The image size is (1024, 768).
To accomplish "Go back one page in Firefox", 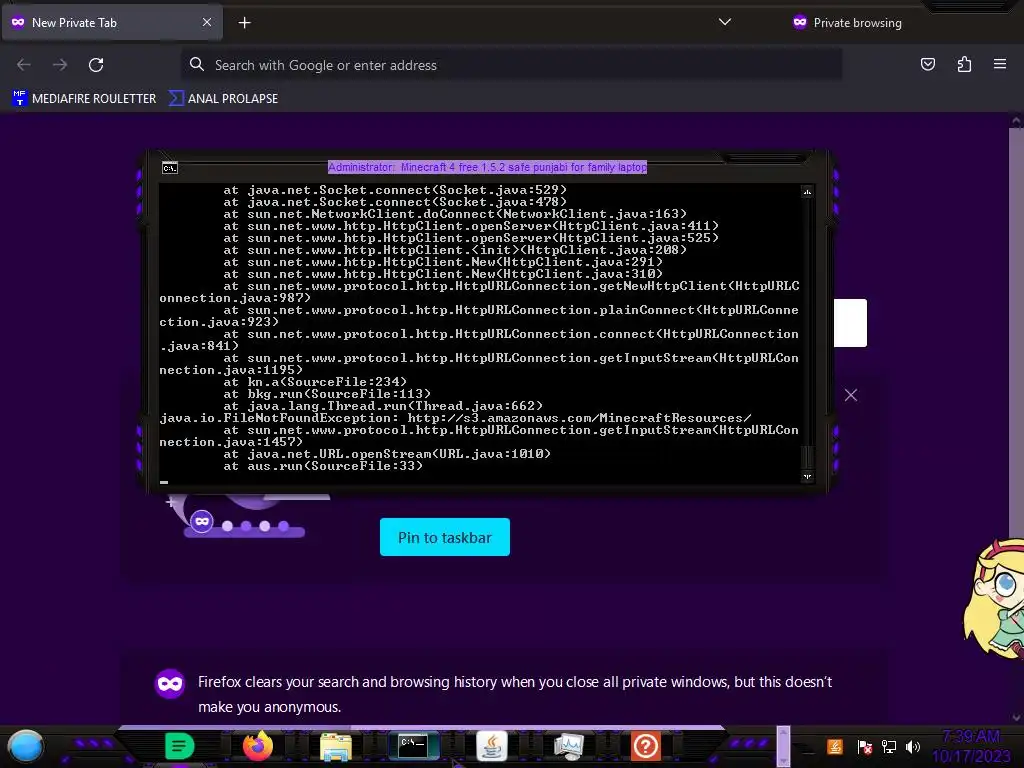I will tap(24, 65).
